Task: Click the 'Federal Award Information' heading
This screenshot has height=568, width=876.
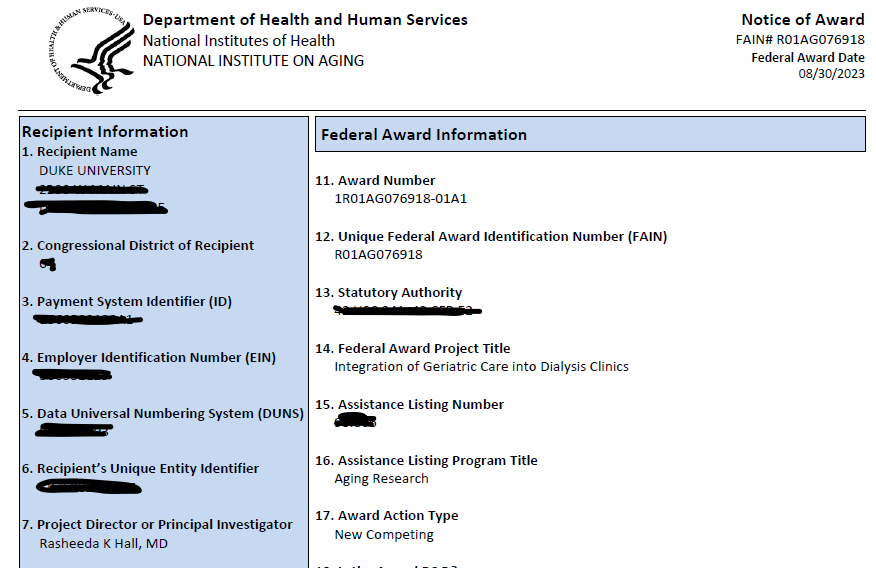Action: click(x=423, y=135)
